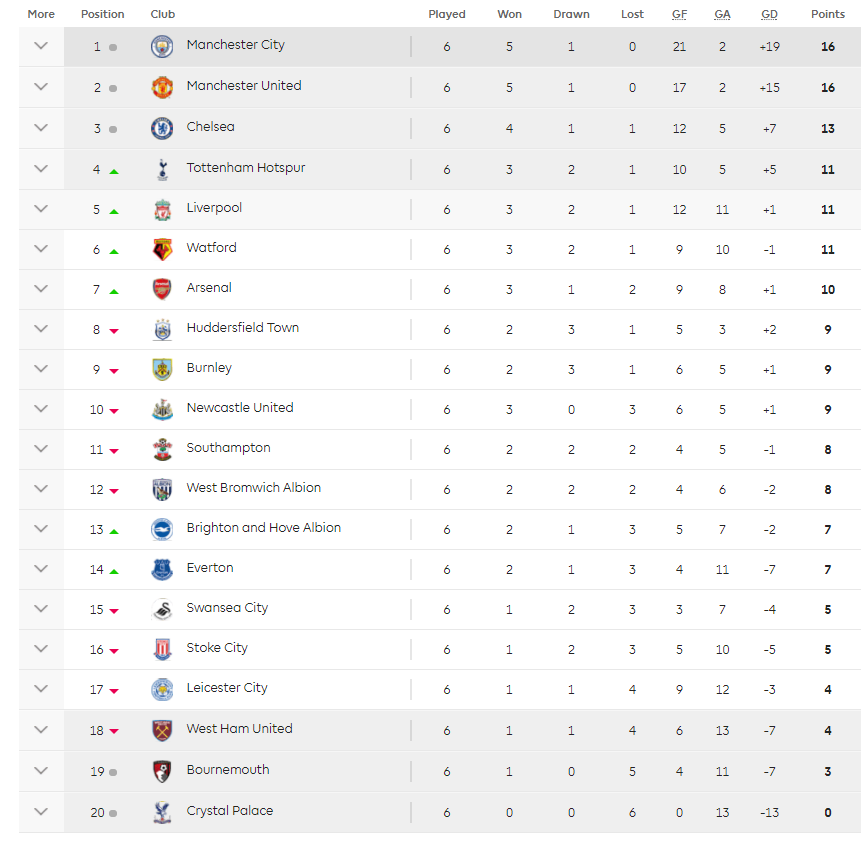Click the Chelsea club badge
861x844 pixels.
(x=162, y=128)
